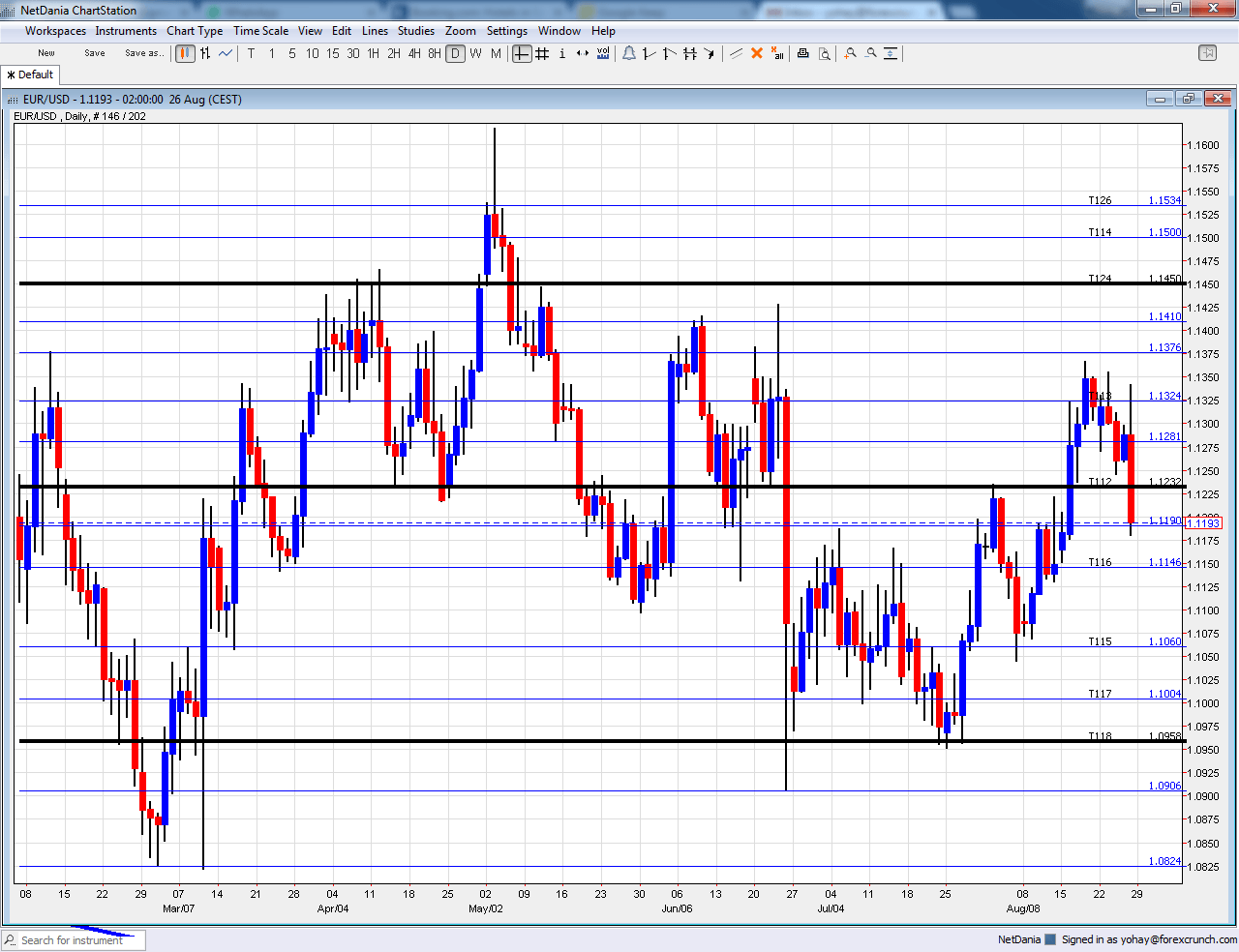Open the Chart Type menu

[195, 30]
